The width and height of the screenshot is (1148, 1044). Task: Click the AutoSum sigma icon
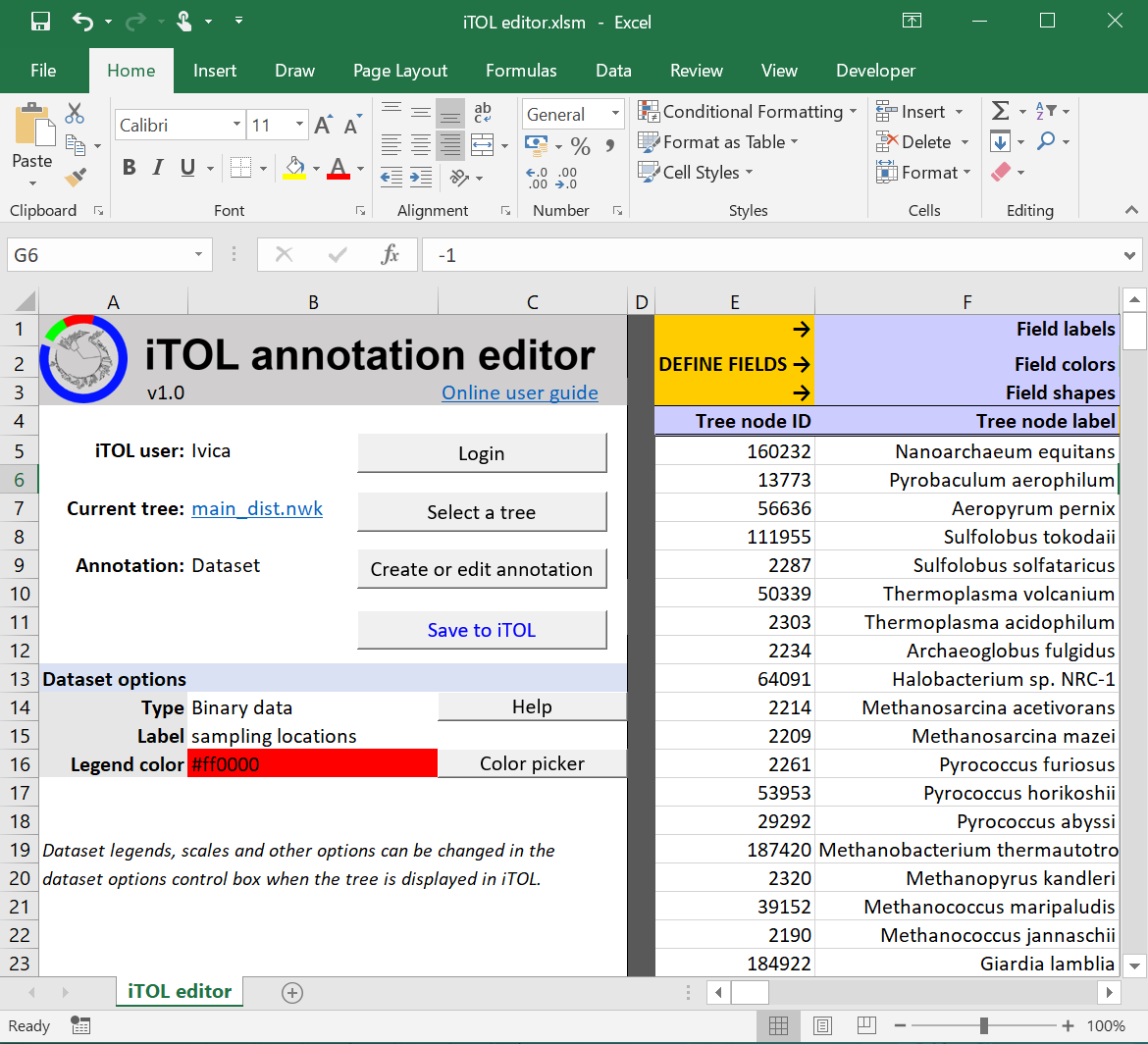tap(1000, 111)
